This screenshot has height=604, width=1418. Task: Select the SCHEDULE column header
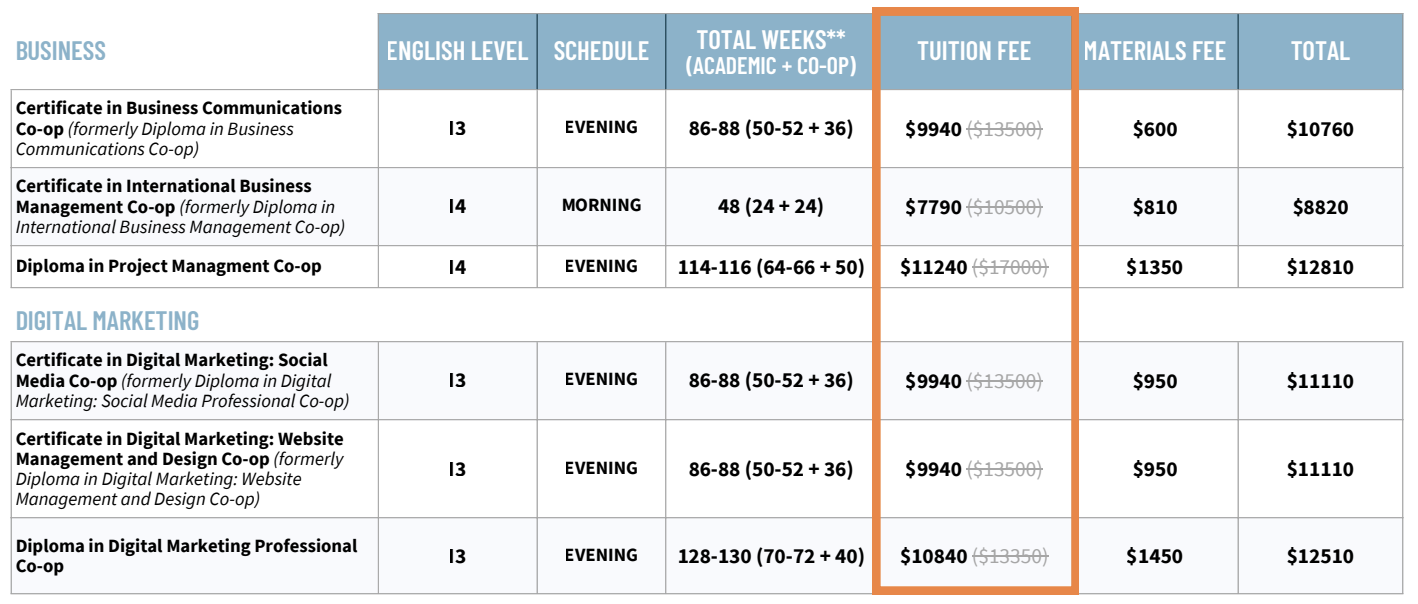[601, 51]
